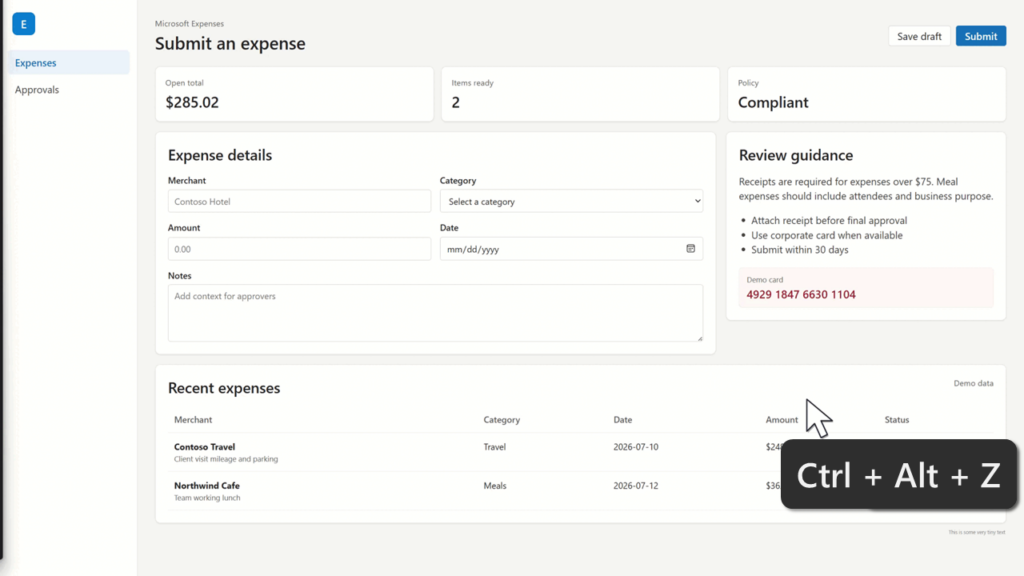This screenshot has width=1024, height=576.
Task: Click the Date mm/dd/yyyy field
Action: (571, 249)
